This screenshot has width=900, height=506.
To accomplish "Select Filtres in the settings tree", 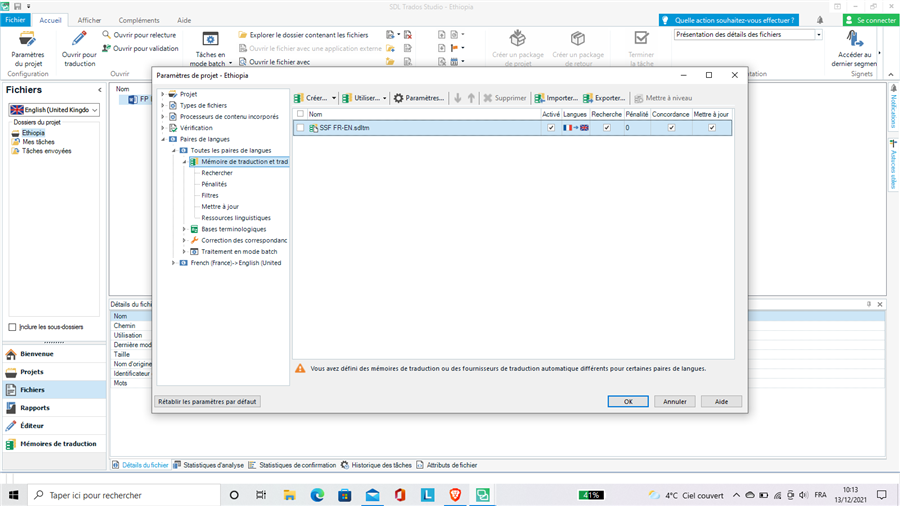I will click(210, 196).
